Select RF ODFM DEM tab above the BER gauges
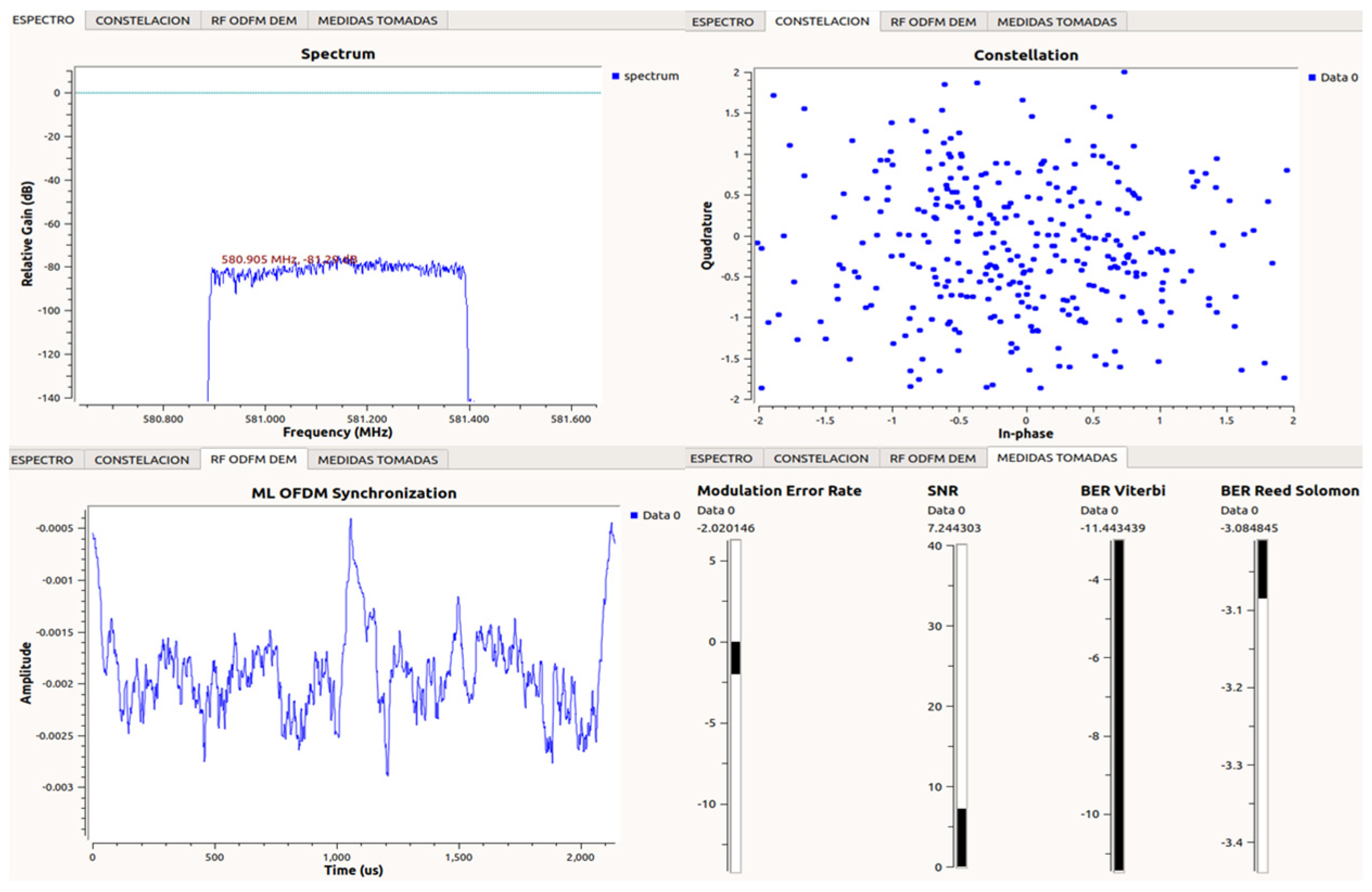The width and height of the screenshot is (1372, 892). [x=932, y=459]
